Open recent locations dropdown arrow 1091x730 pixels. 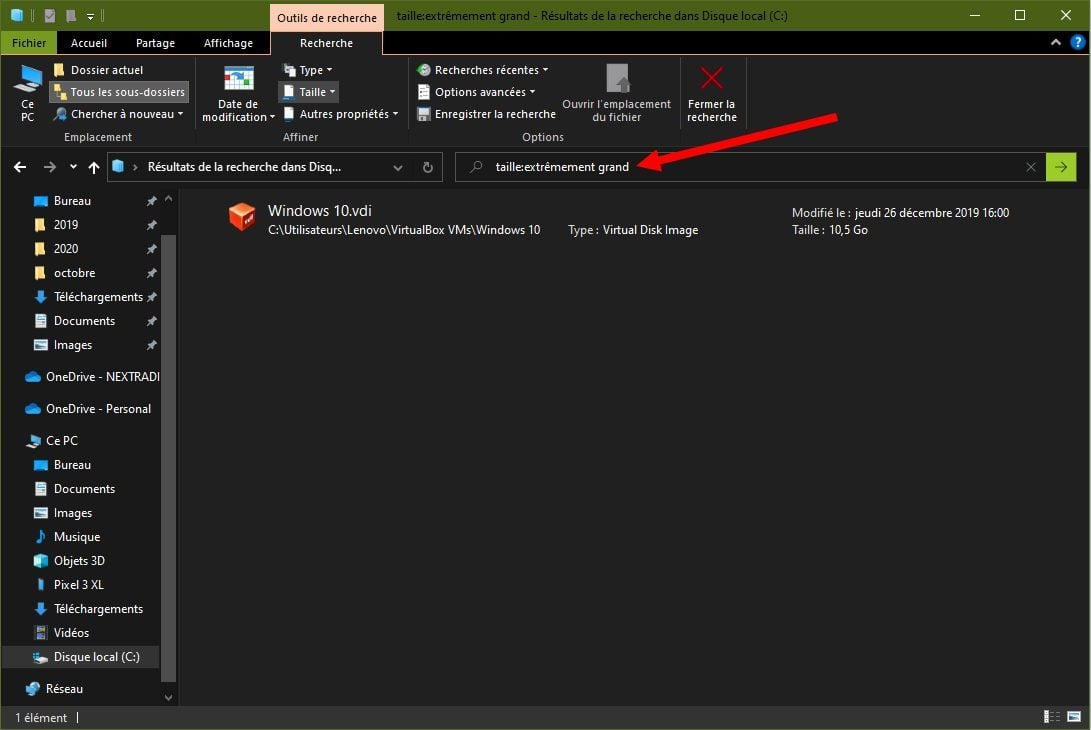[x=73, y=167]
